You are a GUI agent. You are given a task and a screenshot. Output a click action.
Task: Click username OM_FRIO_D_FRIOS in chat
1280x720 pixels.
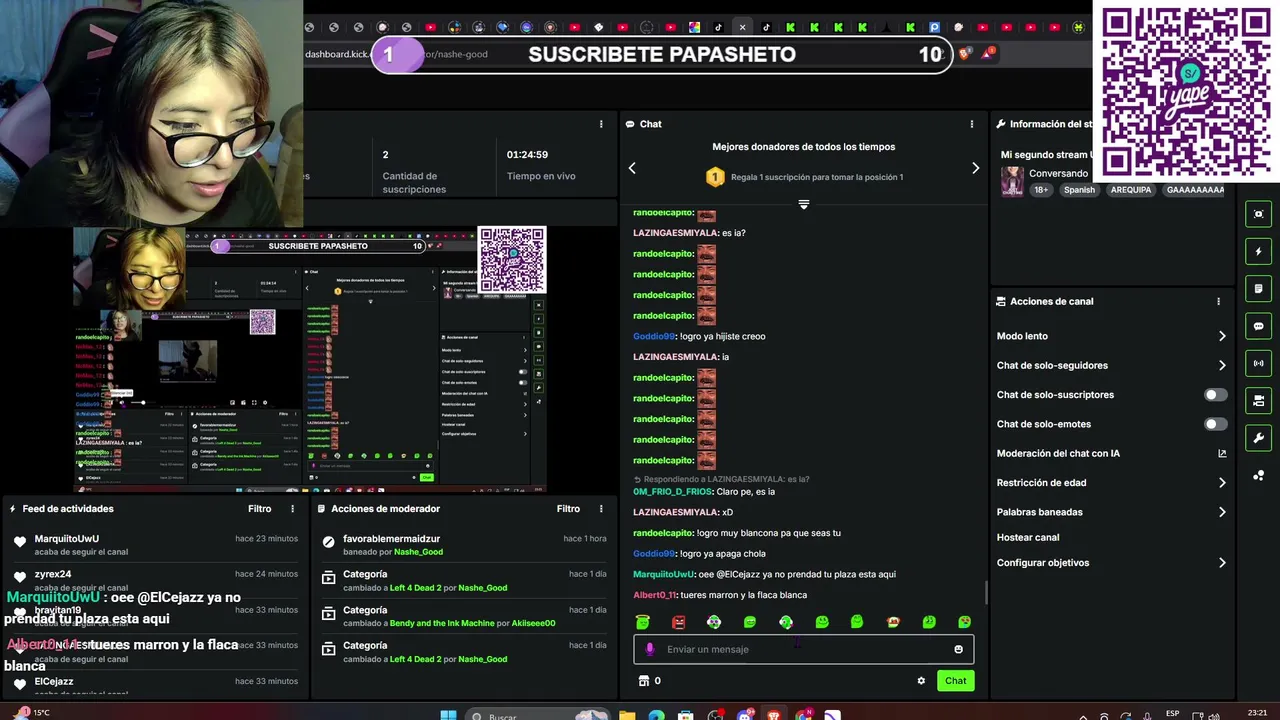[673, 492]
